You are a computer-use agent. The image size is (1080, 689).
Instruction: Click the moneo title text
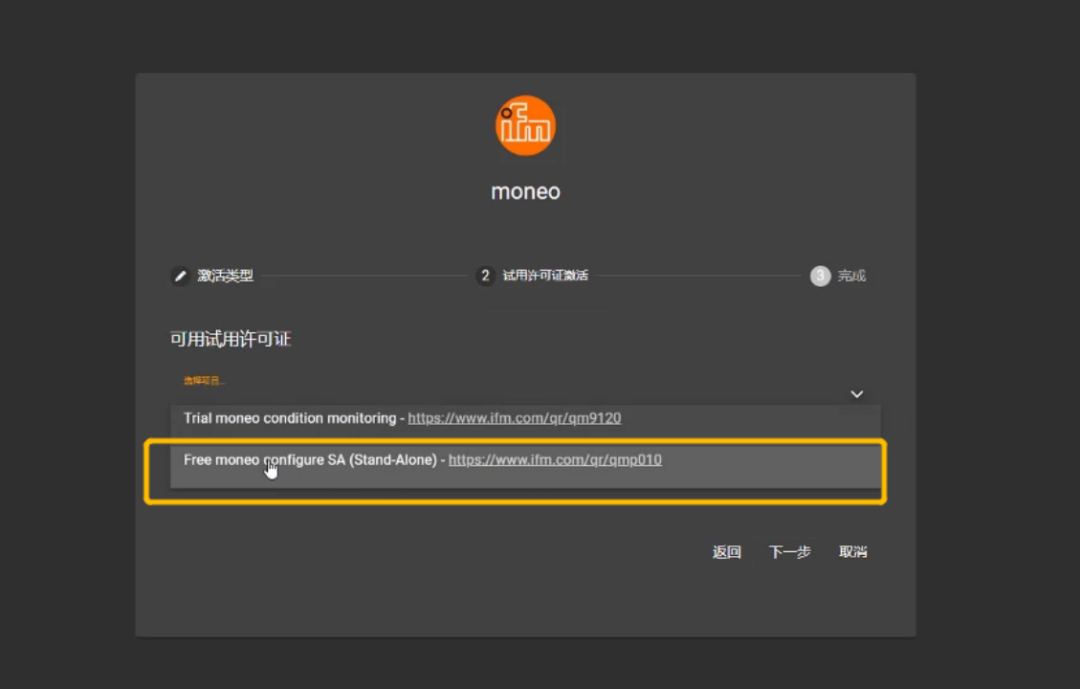525,191
